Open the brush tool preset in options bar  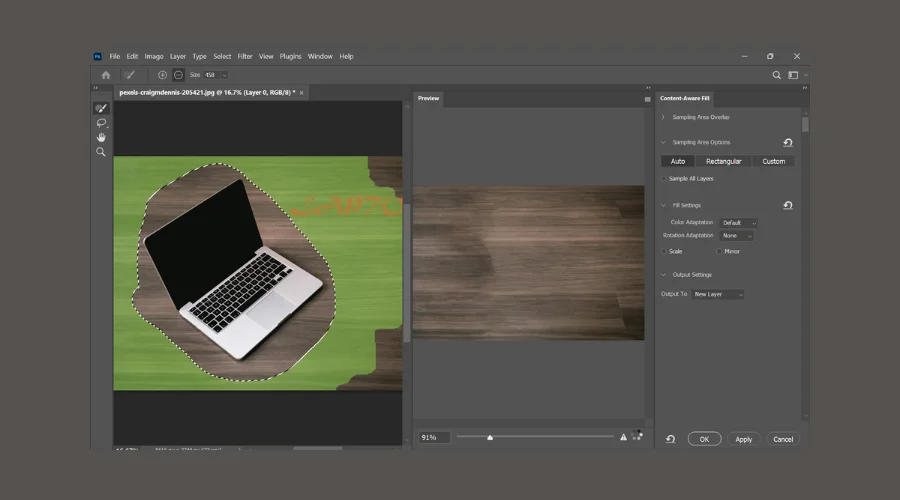tap(130, 75)
